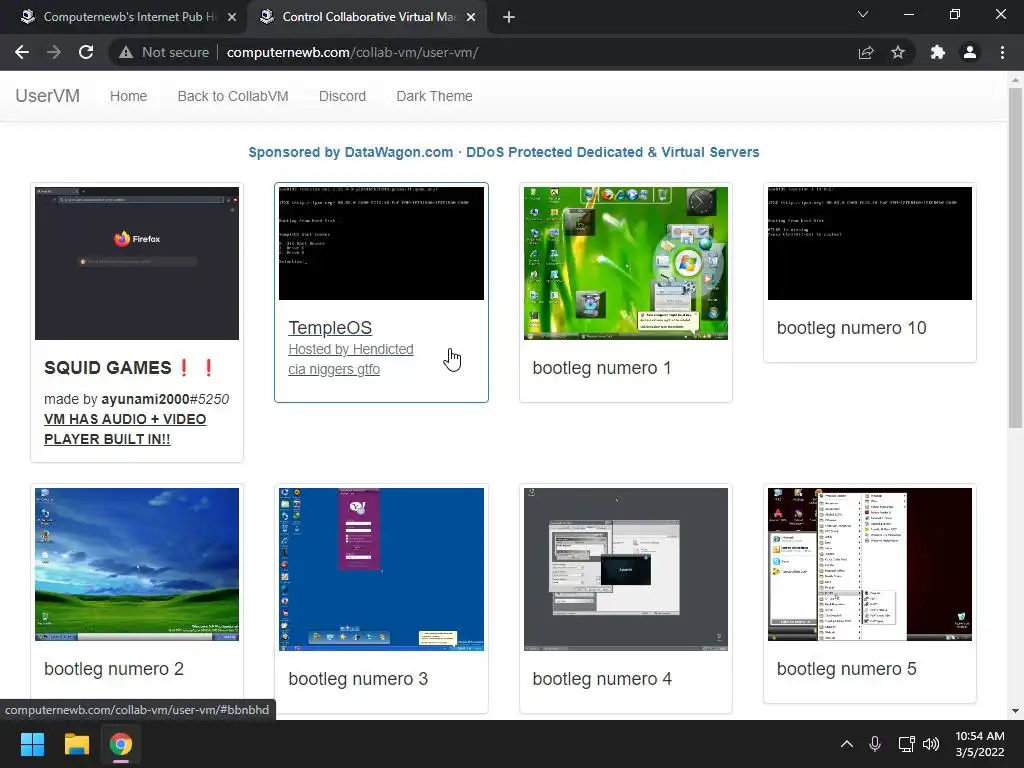
Task: Open a new tab with the plus button
Action: click(509, 17)
